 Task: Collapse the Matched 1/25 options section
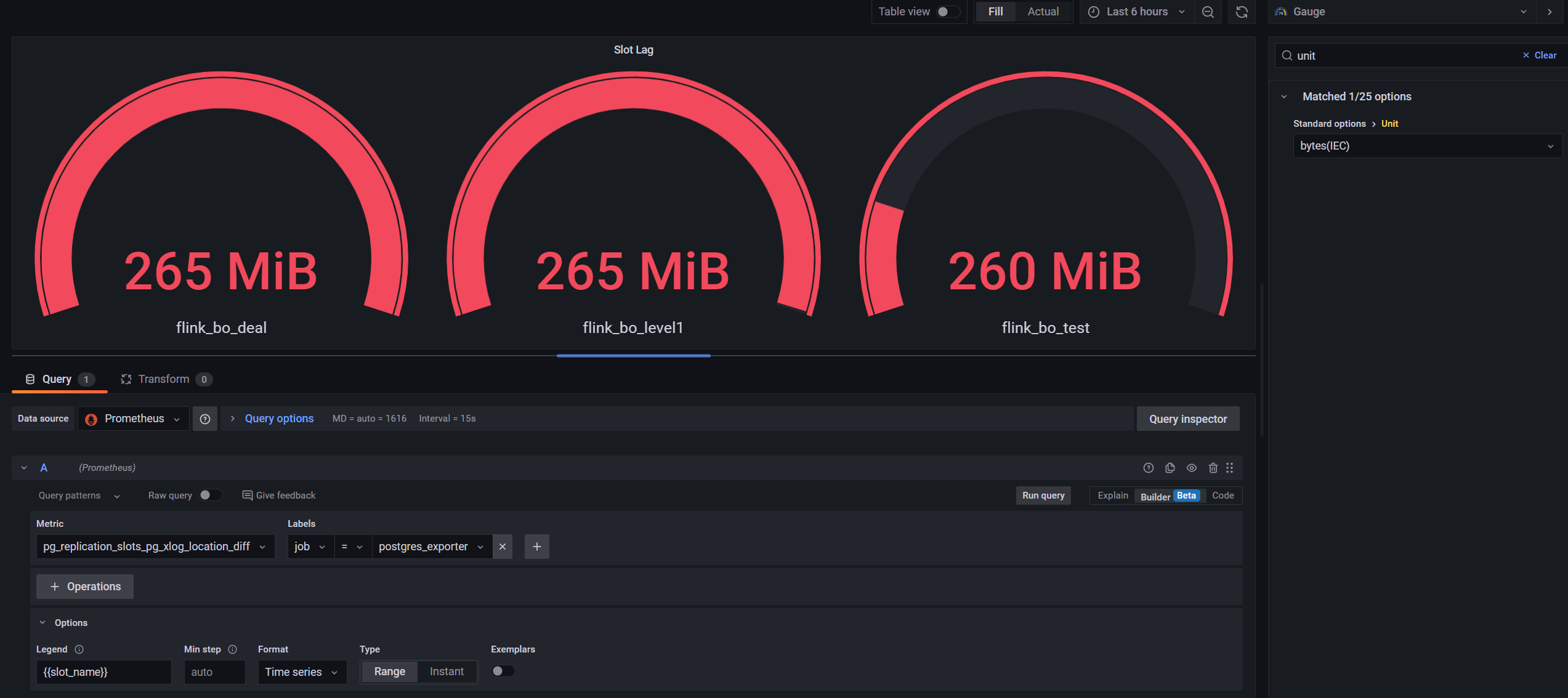[1285, 96]
